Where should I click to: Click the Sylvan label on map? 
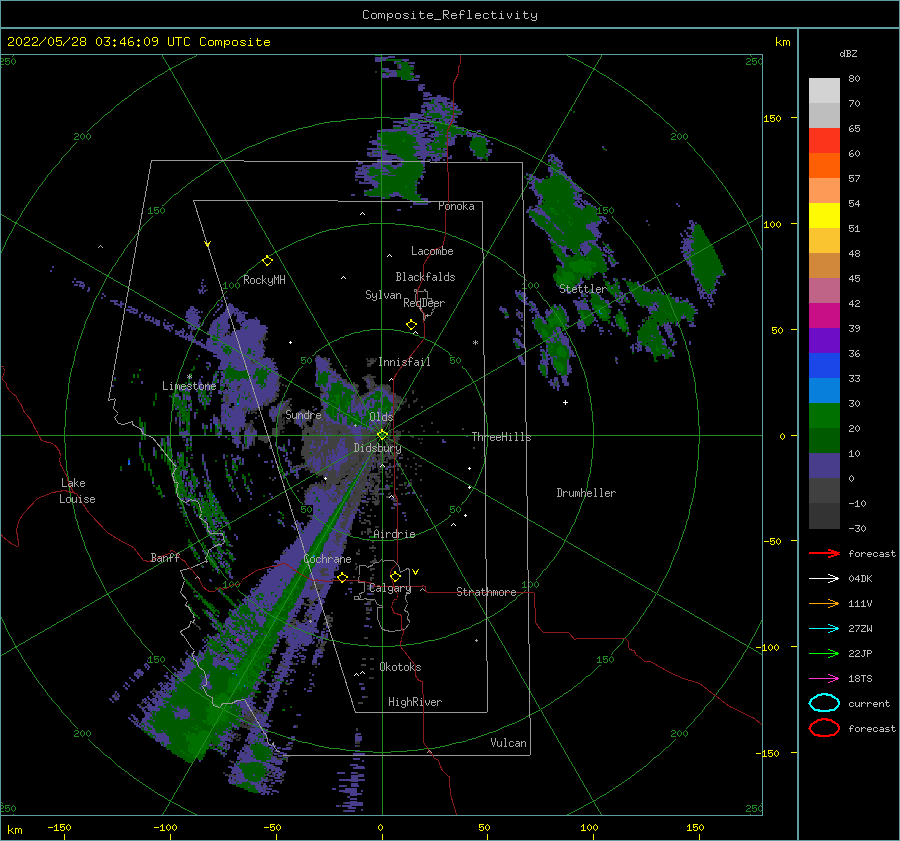(383, 295)
